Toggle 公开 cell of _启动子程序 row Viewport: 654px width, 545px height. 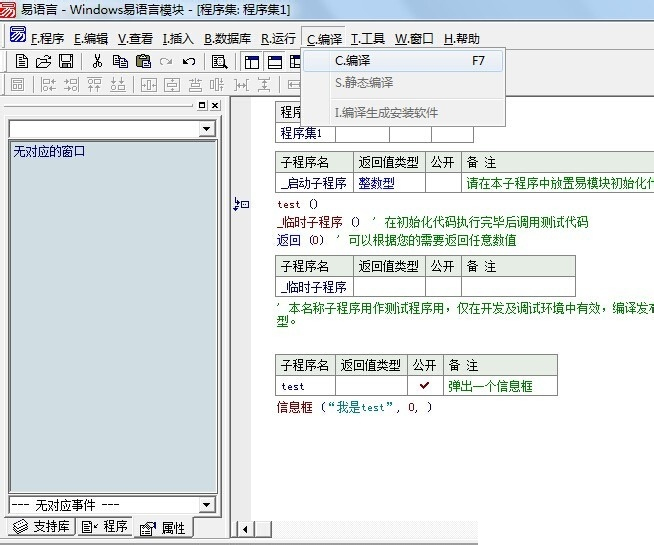pyautogui.click(x=442, y=183)
